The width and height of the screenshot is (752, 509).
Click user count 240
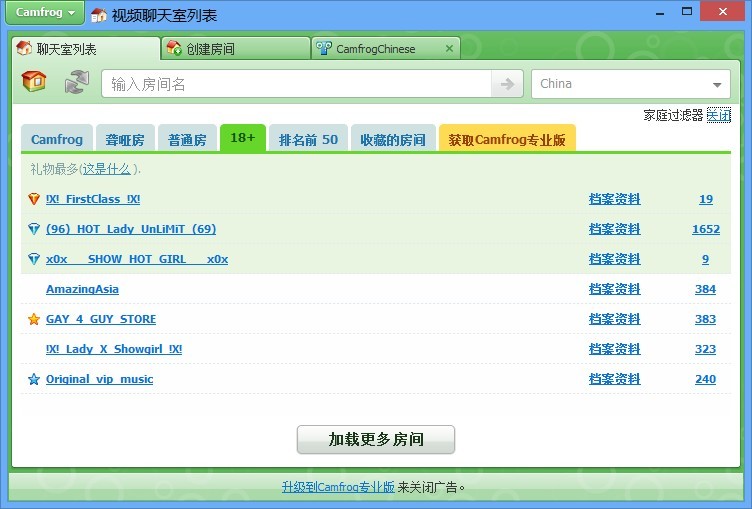tap(705, 379)
